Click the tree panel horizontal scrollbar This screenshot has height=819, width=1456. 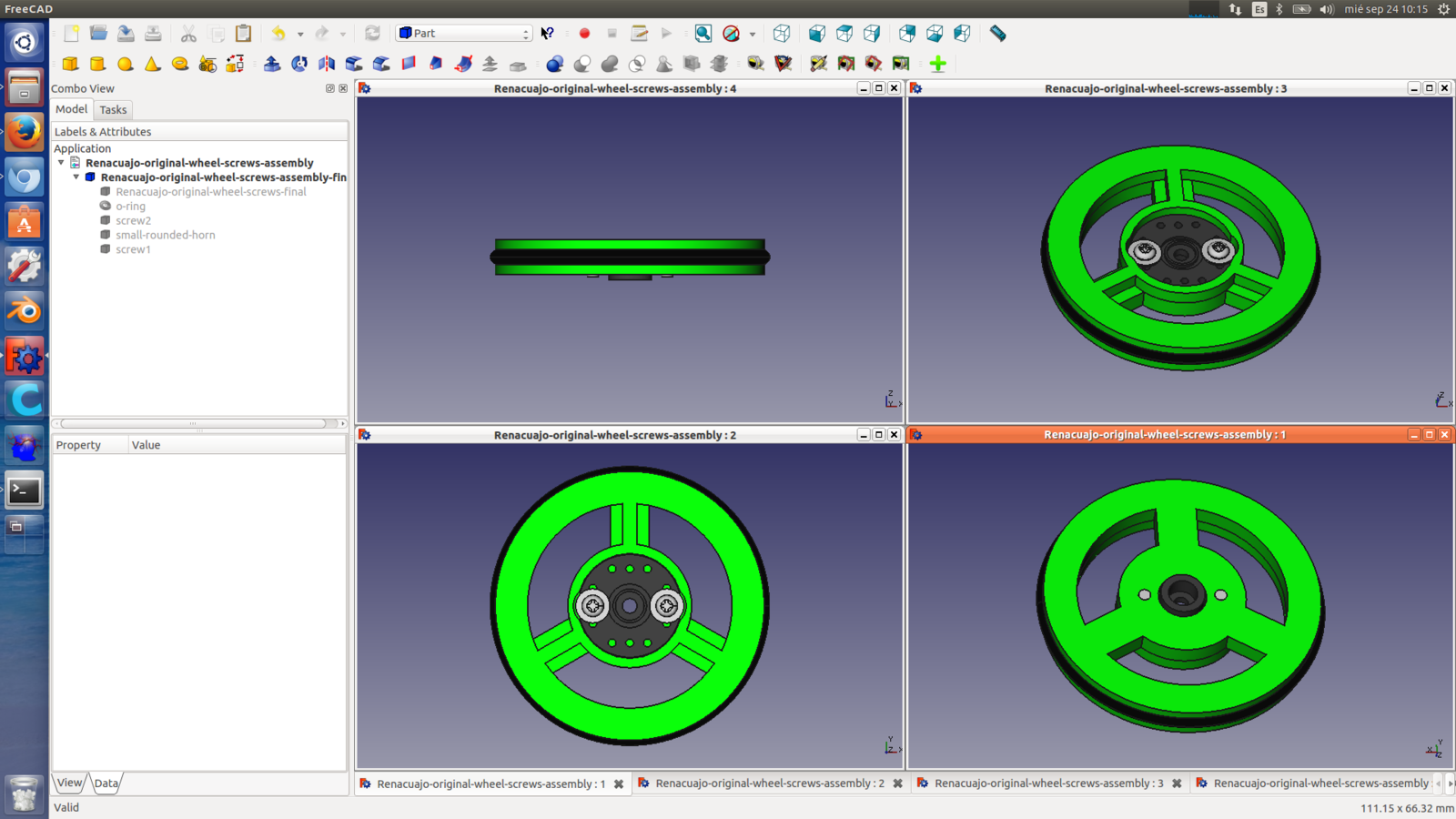pos(193,423)
